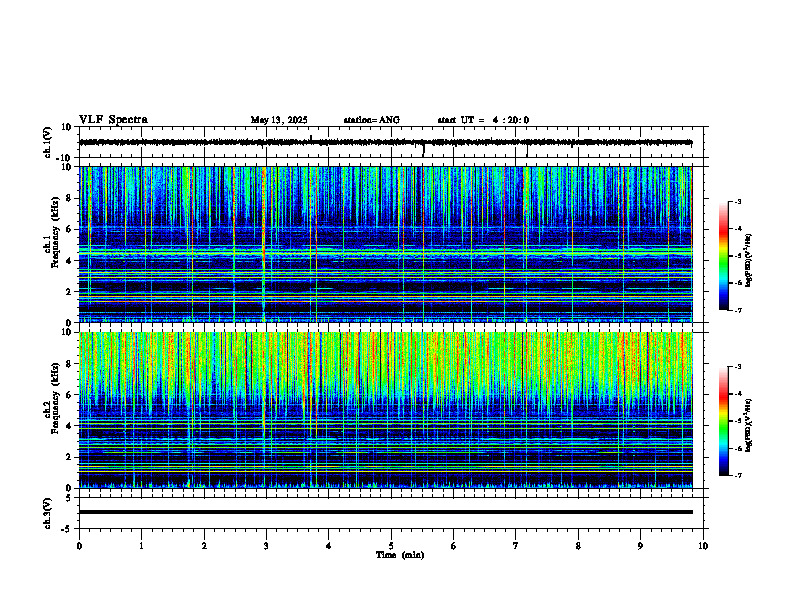792x612 pixels.
Task: Click the "ch.3(V)" axis label
Action: tap(48, 513)
